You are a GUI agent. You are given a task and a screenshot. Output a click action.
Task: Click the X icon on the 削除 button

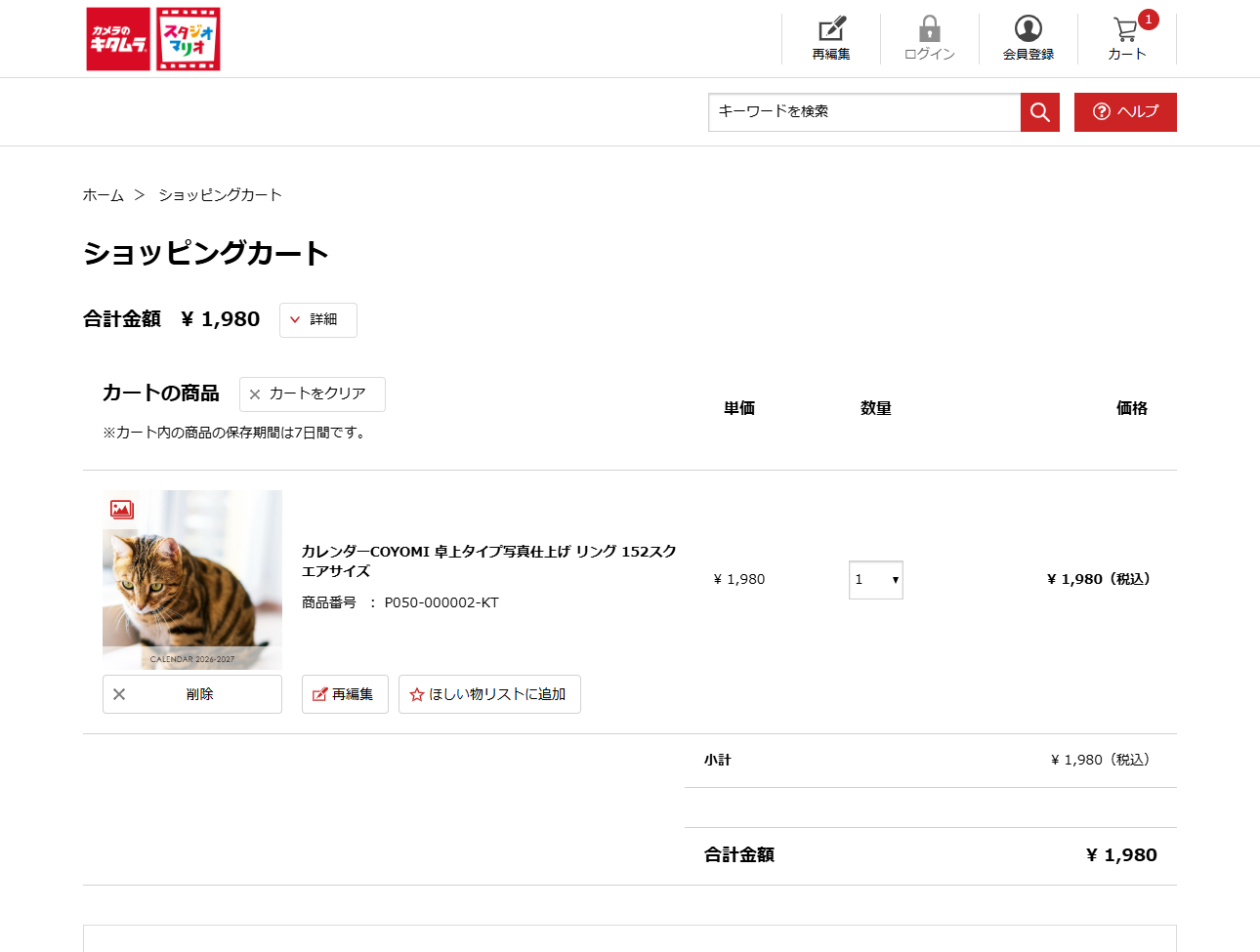pyautogui.click(x=119, y=693)
